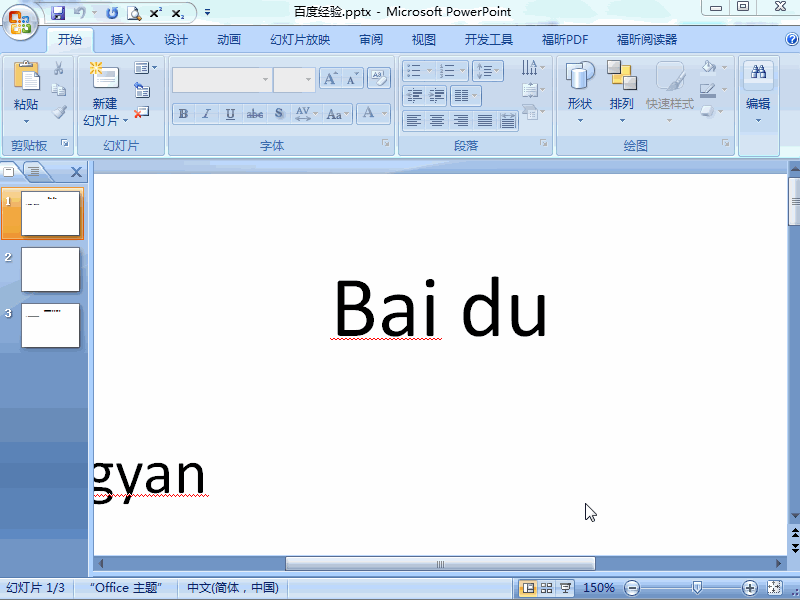Increase the list indent level
This screenshot has width=800, height=600.
click(x=436, y=95)
